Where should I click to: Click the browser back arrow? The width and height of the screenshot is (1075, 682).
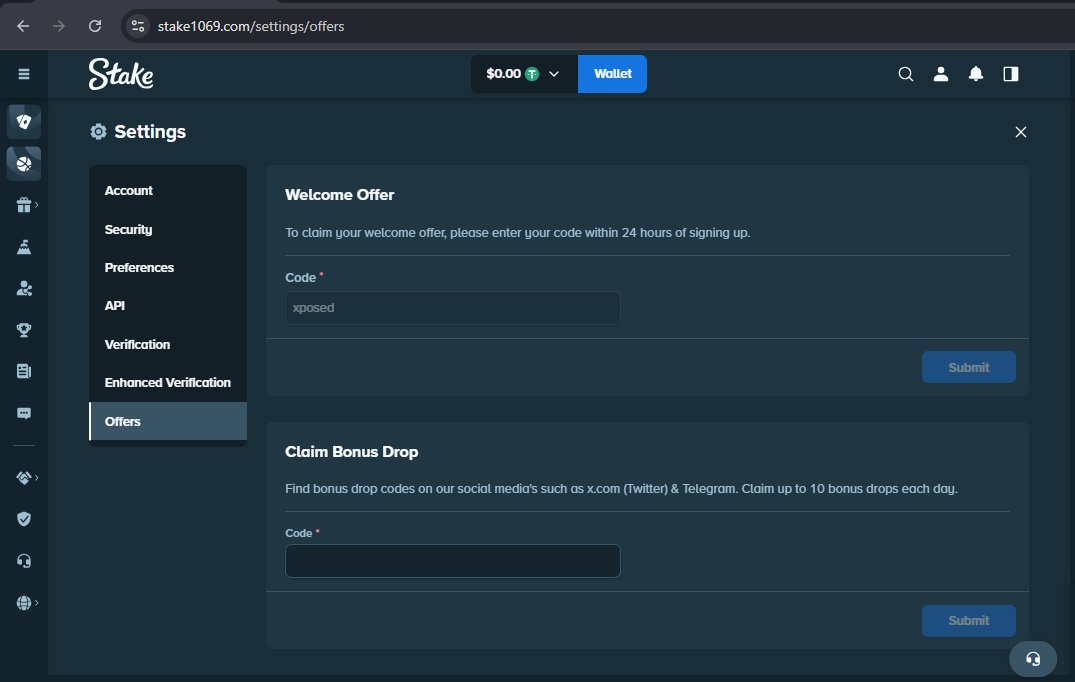coord(23,26)
